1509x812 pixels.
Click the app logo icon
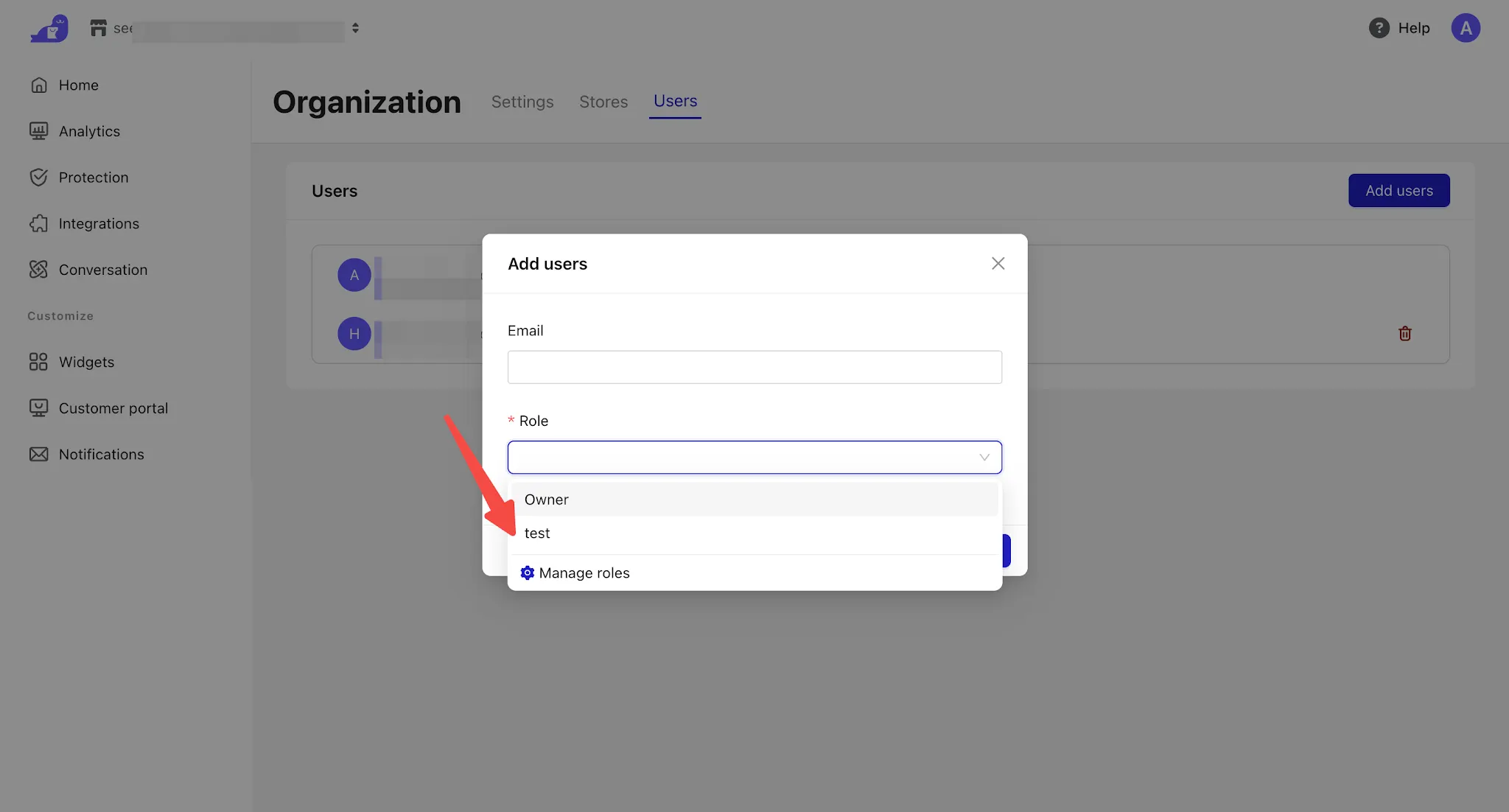49,29
